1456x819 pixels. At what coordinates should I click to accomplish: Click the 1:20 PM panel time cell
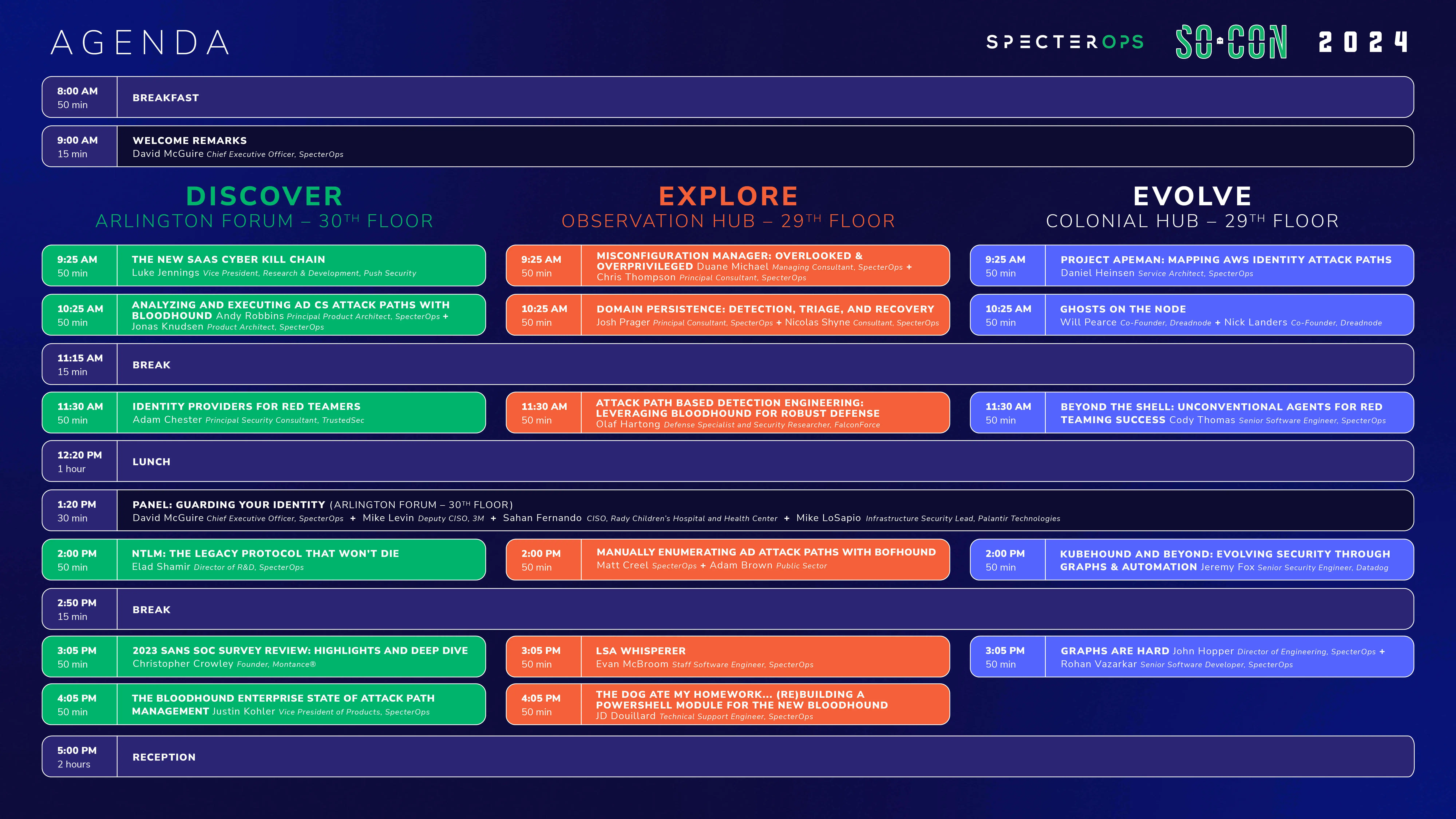click(x=80, y=510)
